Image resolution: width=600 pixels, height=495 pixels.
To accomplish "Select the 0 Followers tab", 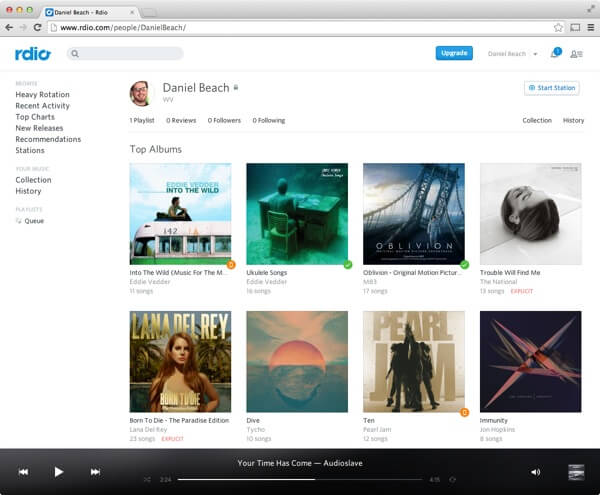I will pyautogui.click(x=224, y=120).
